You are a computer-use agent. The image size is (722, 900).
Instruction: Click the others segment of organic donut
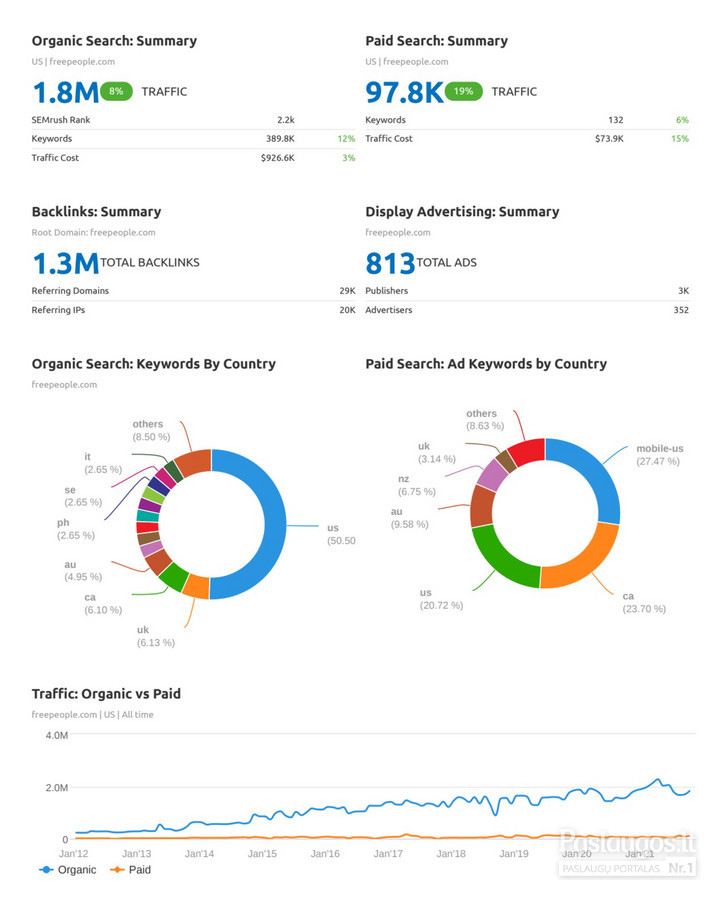(x=194, y=462)
